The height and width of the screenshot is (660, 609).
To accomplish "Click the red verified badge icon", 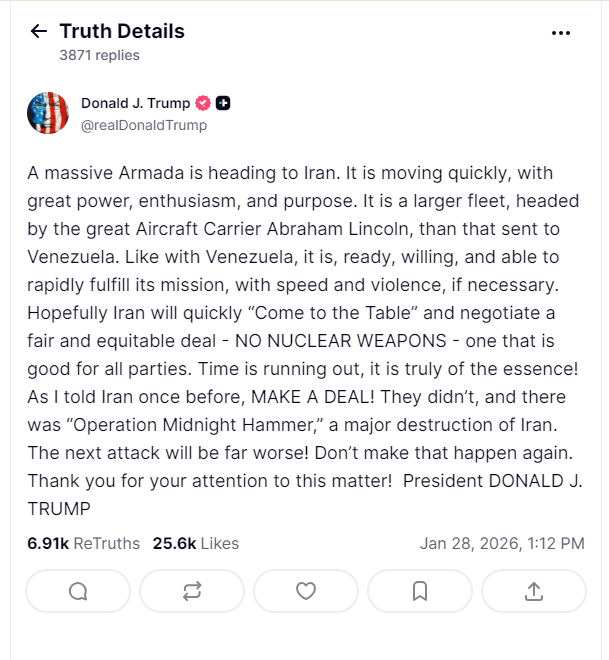I will coord(203,103).
